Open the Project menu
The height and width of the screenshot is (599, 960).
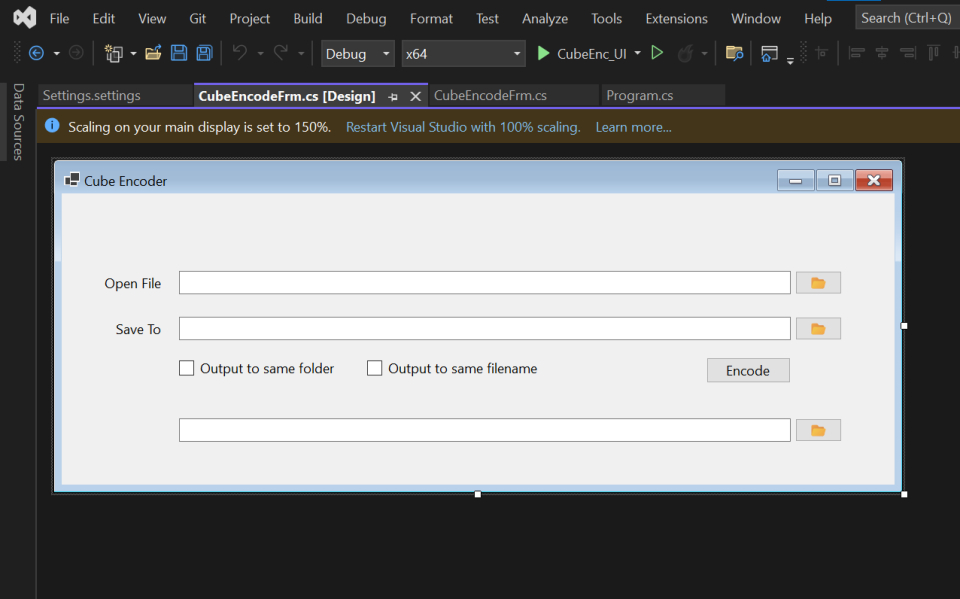pyautogui.click(x=250, y=19)
